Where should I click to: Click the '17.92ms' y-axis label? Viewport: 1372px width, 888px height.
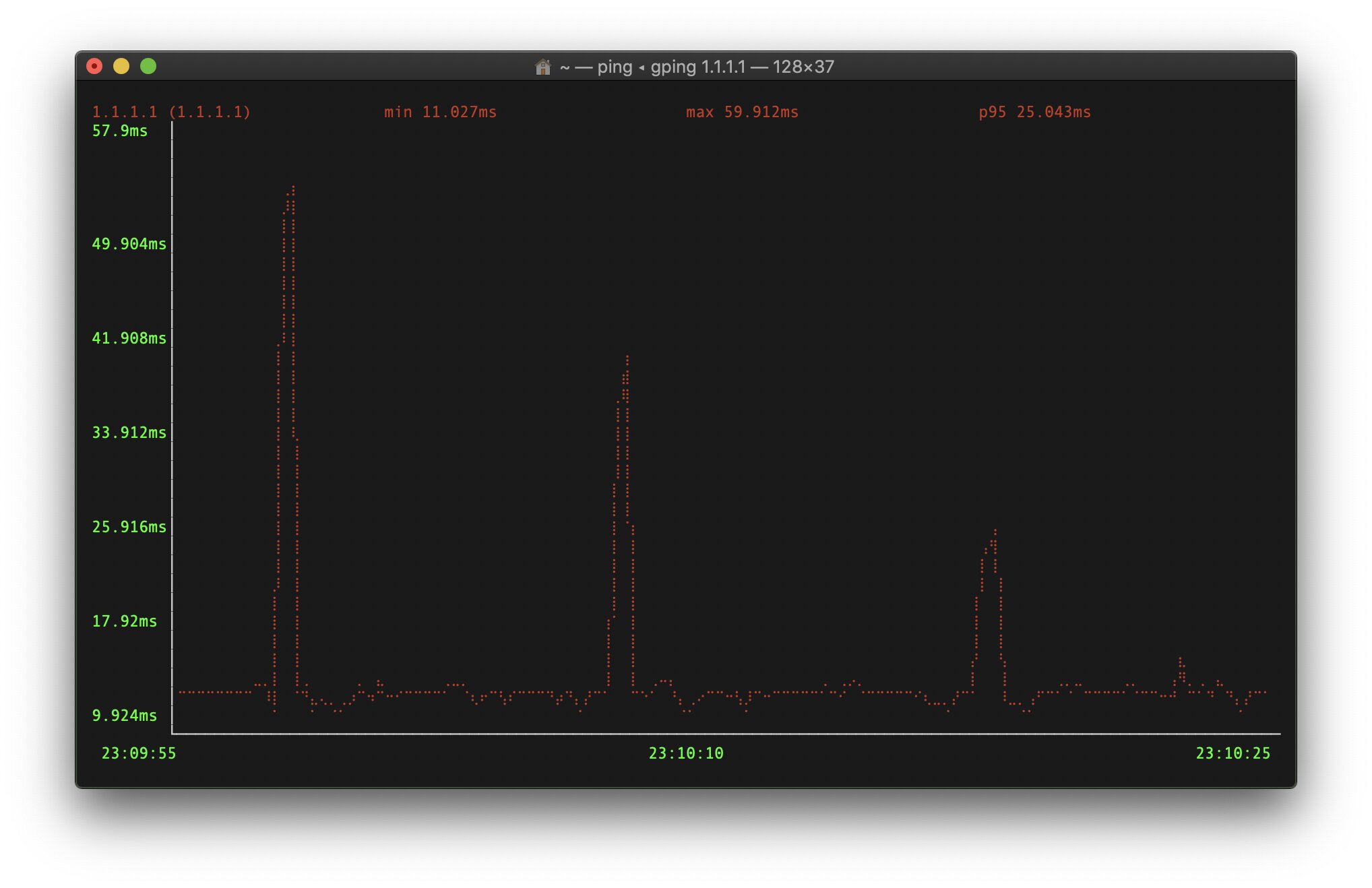point(124,621)
